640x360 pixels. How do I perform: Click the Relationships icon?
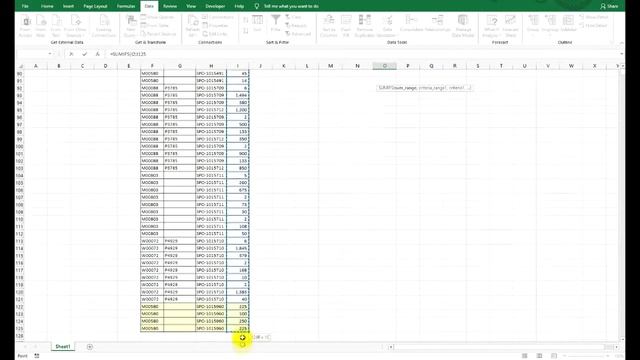coord(438,24)
